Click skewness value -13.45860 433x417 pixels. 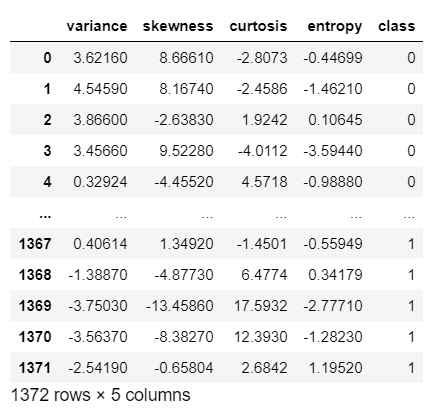point(180,306)
